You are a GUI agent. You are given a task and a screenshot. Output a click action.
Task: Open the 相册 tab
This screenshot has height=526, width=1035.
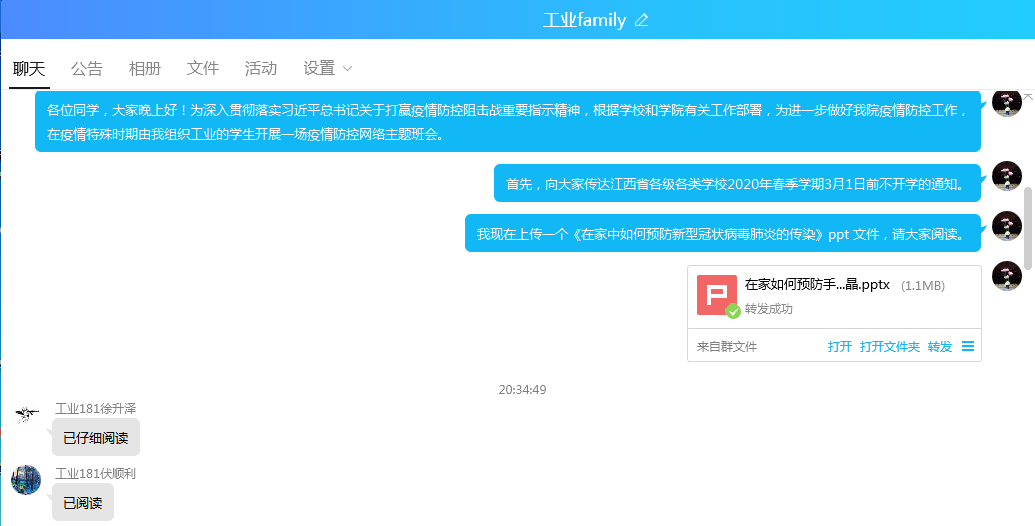[x=145, y=68]
